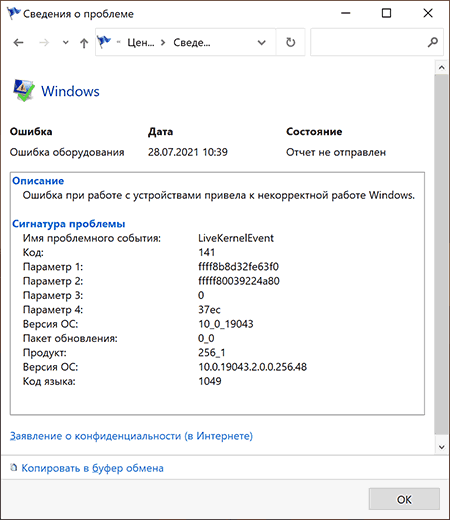
Task: Click the Windows problem report icon
Action: [x=23, y=90]
